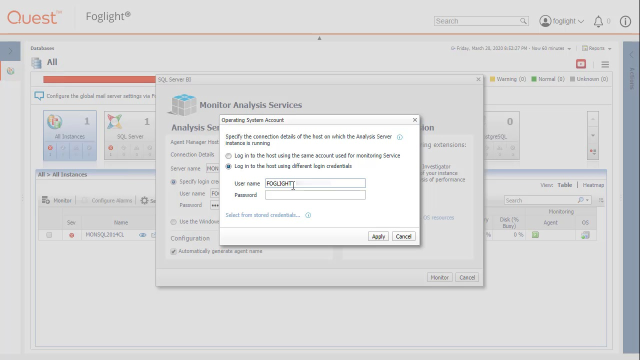Open the table search options dropdown arrow

click(x=587, y=200)
